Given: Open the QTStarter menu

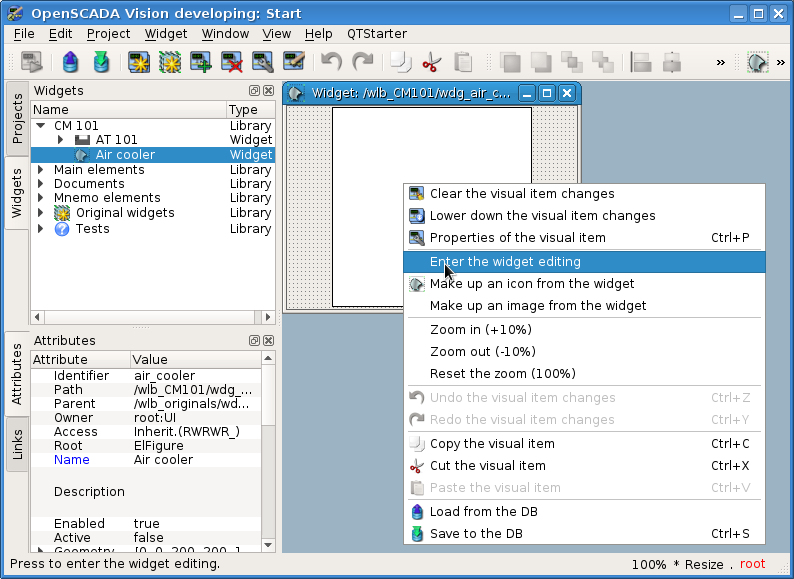Looking at the screenshot, I should 377,34.
